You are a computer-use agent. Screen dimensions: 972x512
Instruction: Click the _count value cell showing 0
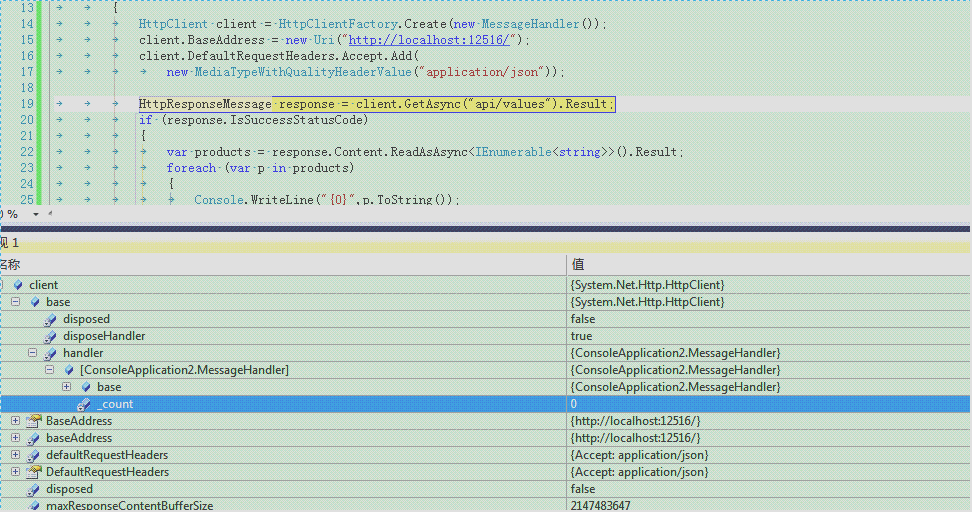769,404
